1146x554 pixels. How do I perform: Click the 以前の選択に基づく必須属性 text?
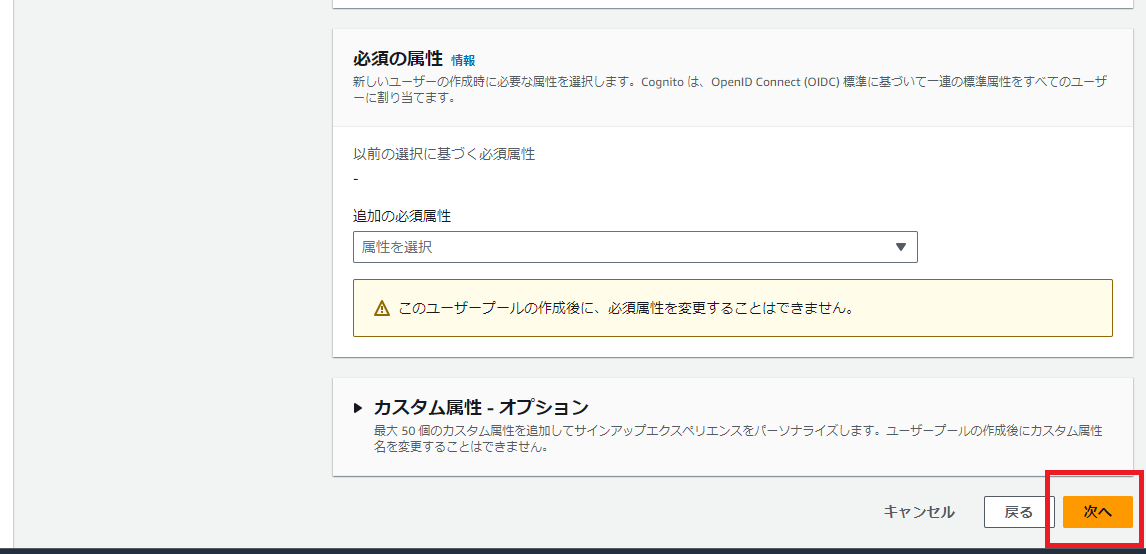click(x=444, y=155)
